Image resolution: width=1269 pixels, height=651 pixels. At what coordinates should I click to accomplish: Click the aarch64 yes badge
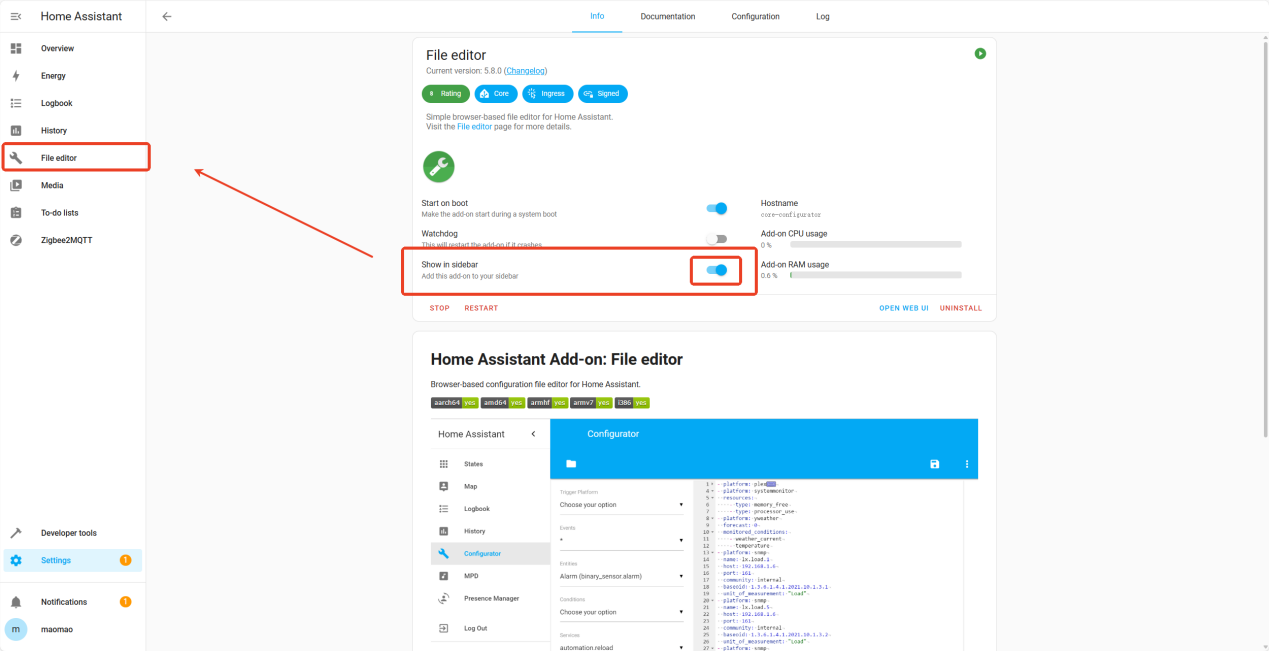454,403
